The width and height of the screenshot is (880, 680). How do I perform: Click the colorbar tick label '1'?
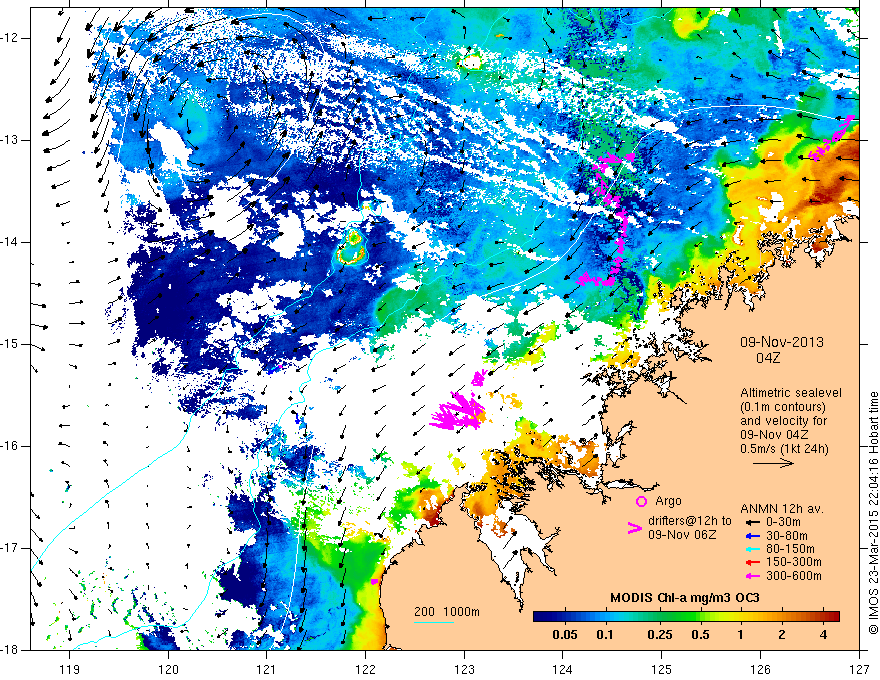click(740, 635)
